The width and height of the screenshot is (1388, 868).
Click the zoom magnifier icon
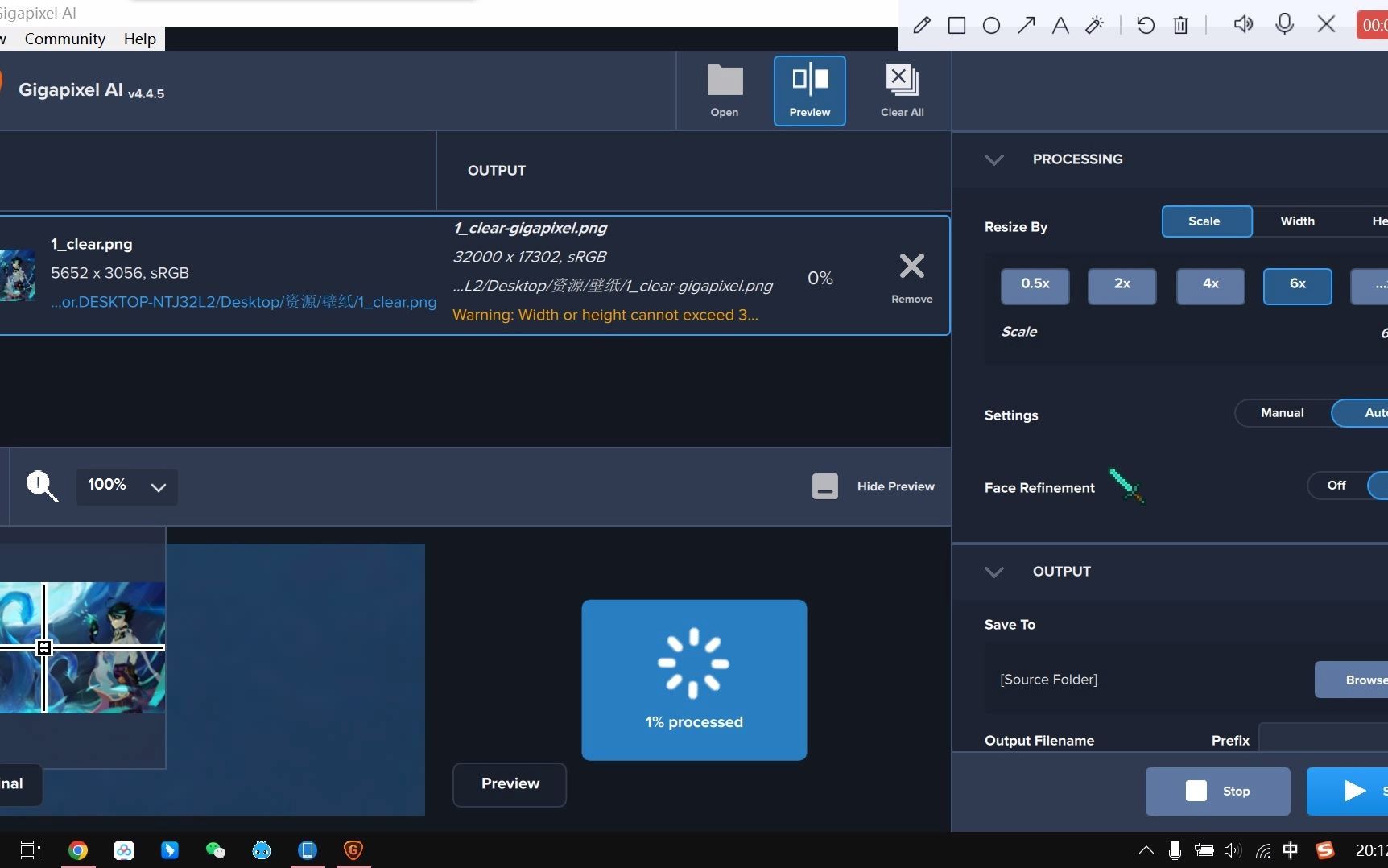pyautogui.click(x=42, y=486)
